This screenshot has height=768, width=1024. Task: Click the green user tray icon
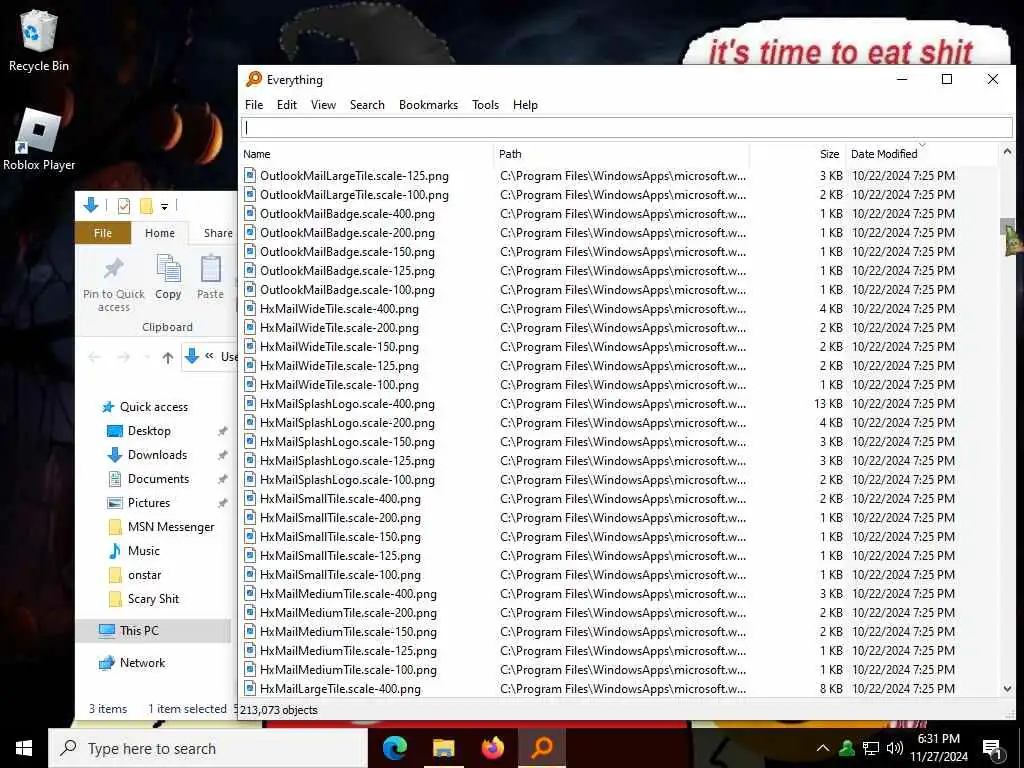coord(847,748)
